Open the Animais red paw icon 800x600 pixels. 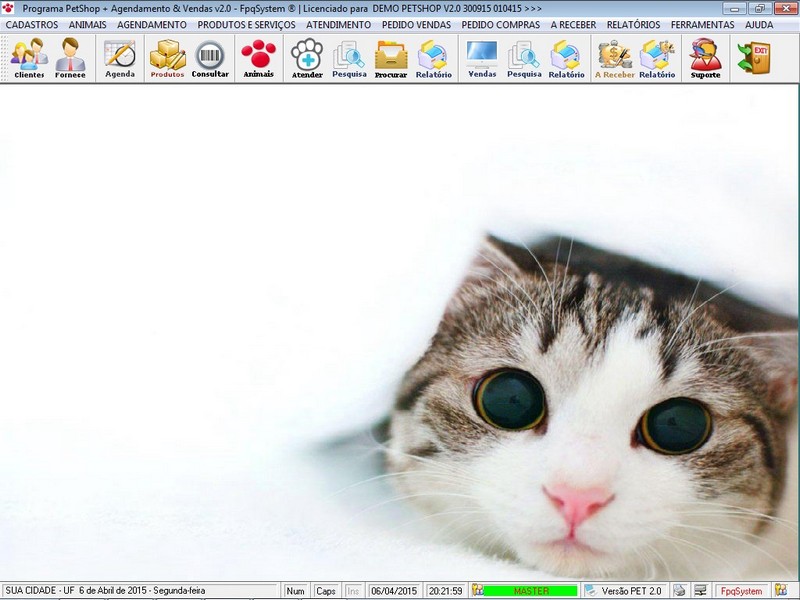tap(259, 58)
